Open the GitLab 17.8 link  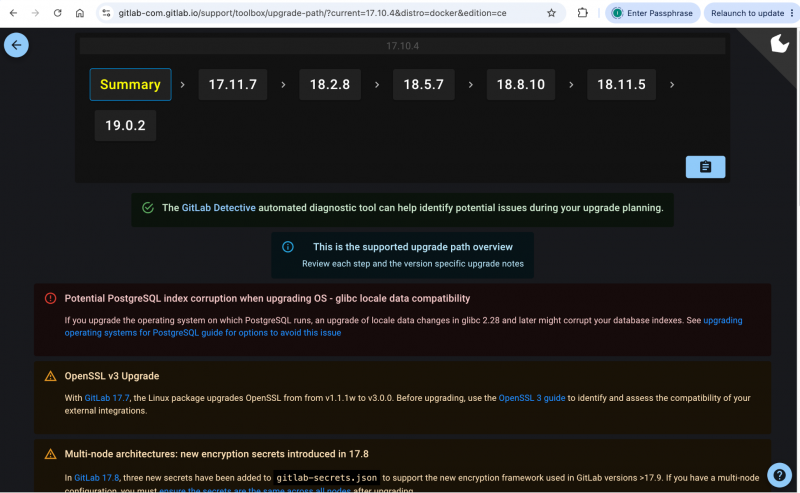pyautogui.click(x=96, y=478)
